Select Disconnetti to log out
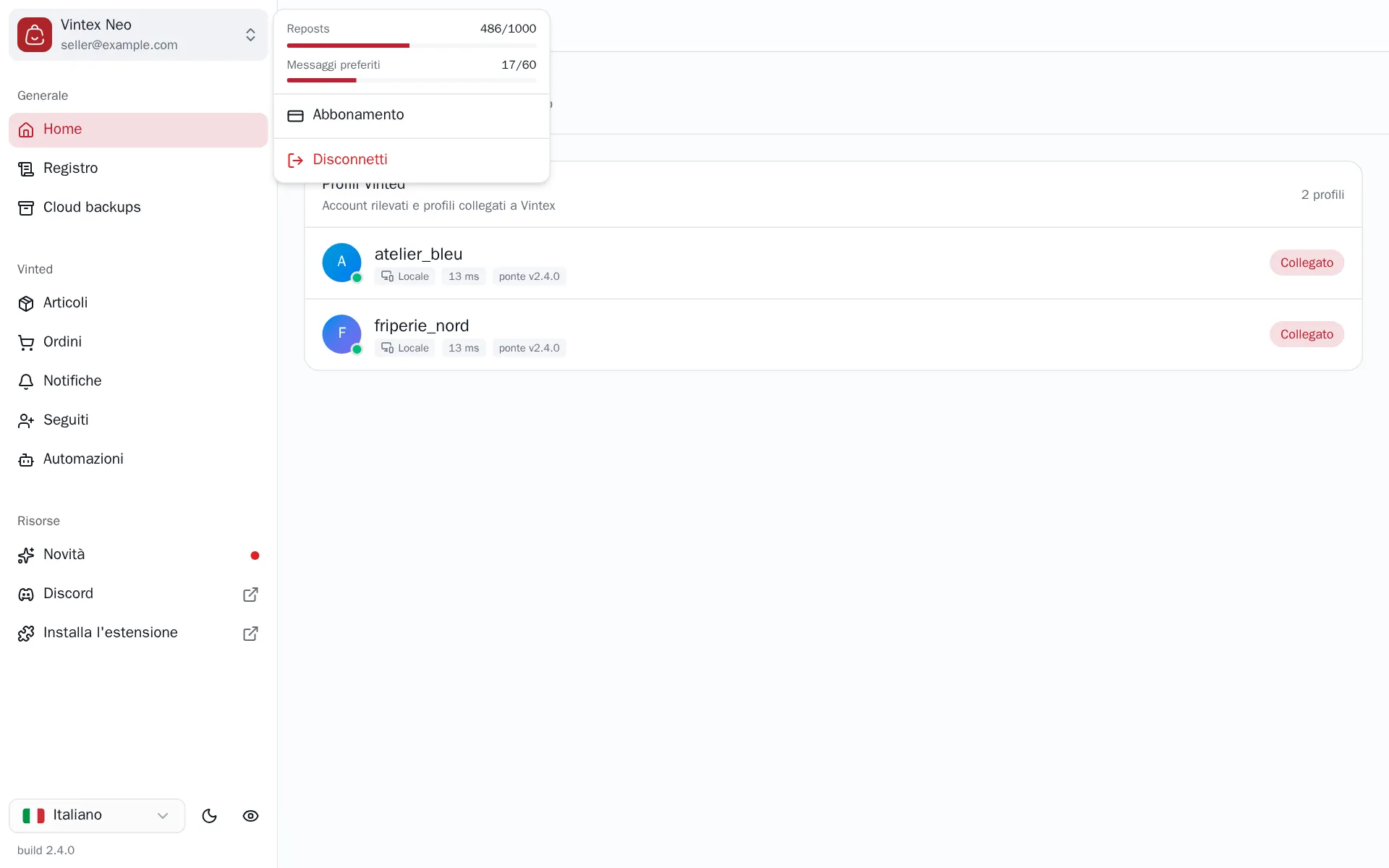Viewport: 1389px width, 868px height. [412, 160]
